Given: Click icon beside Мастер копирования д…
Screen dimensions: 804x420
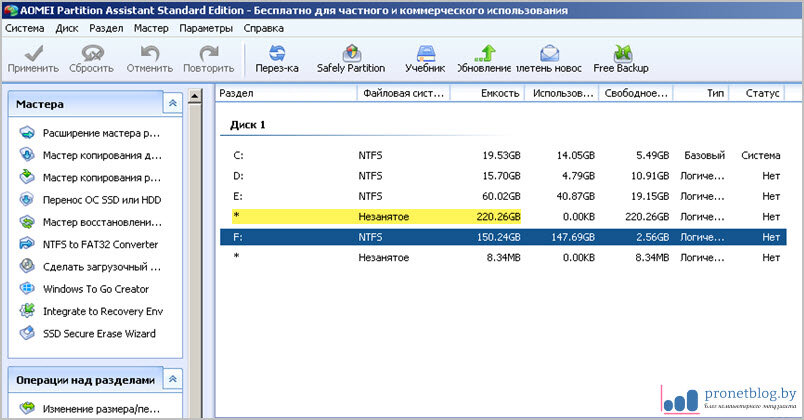Looking at the screenshot, I should (27, 155).
